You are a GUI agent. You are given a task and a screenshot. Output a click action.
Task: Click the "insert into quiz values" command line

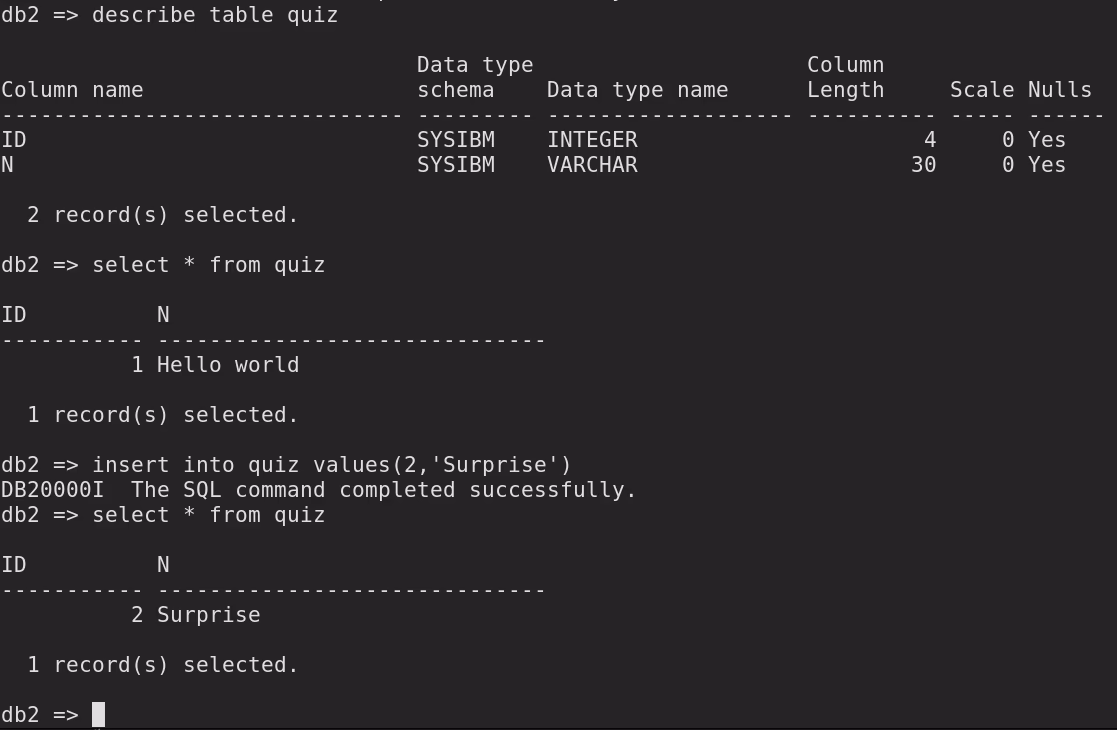[331, 465]
